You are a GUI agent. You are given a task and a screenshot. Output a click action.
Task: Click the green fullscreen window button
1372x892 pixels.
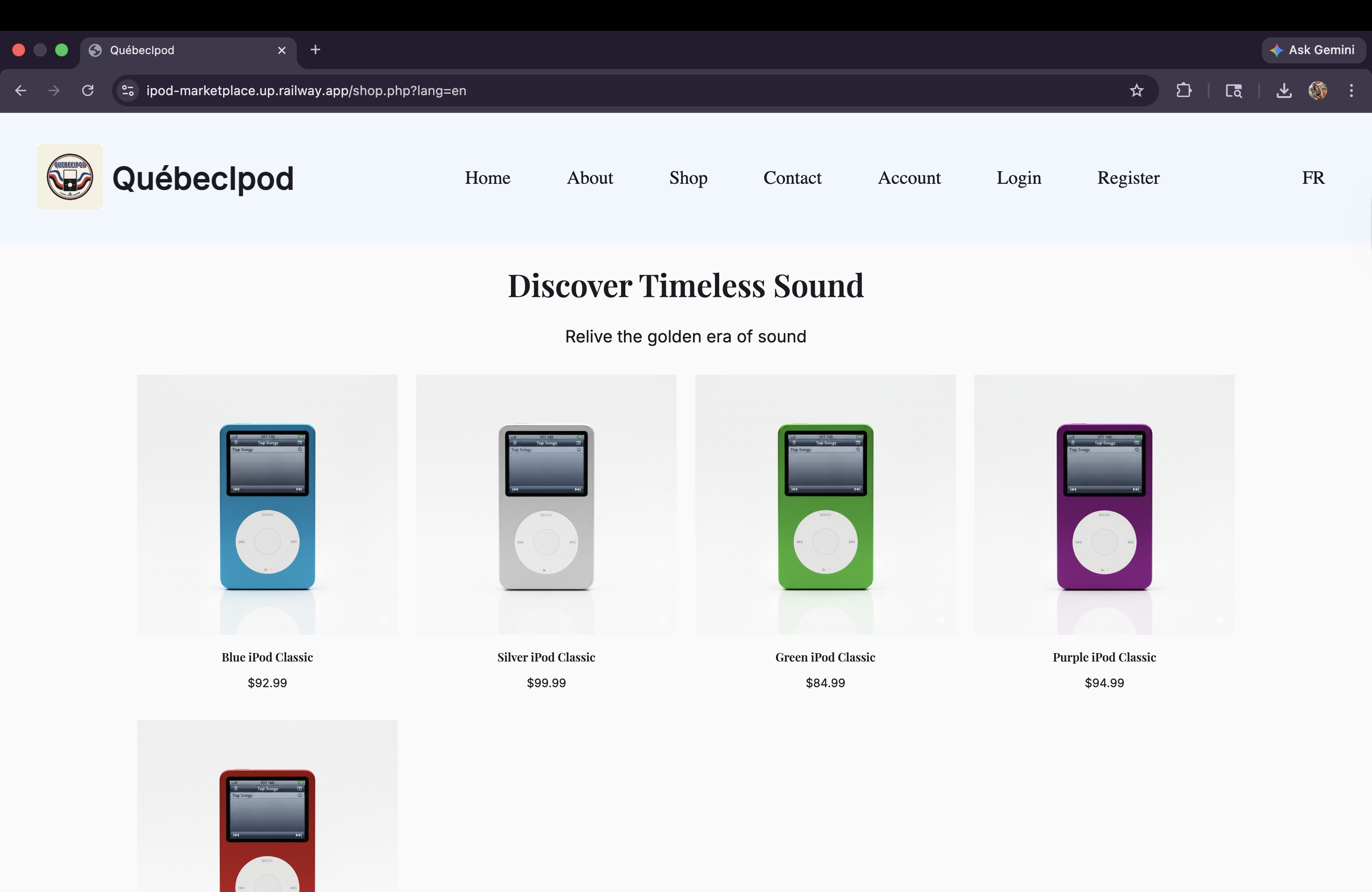[61, 50]
